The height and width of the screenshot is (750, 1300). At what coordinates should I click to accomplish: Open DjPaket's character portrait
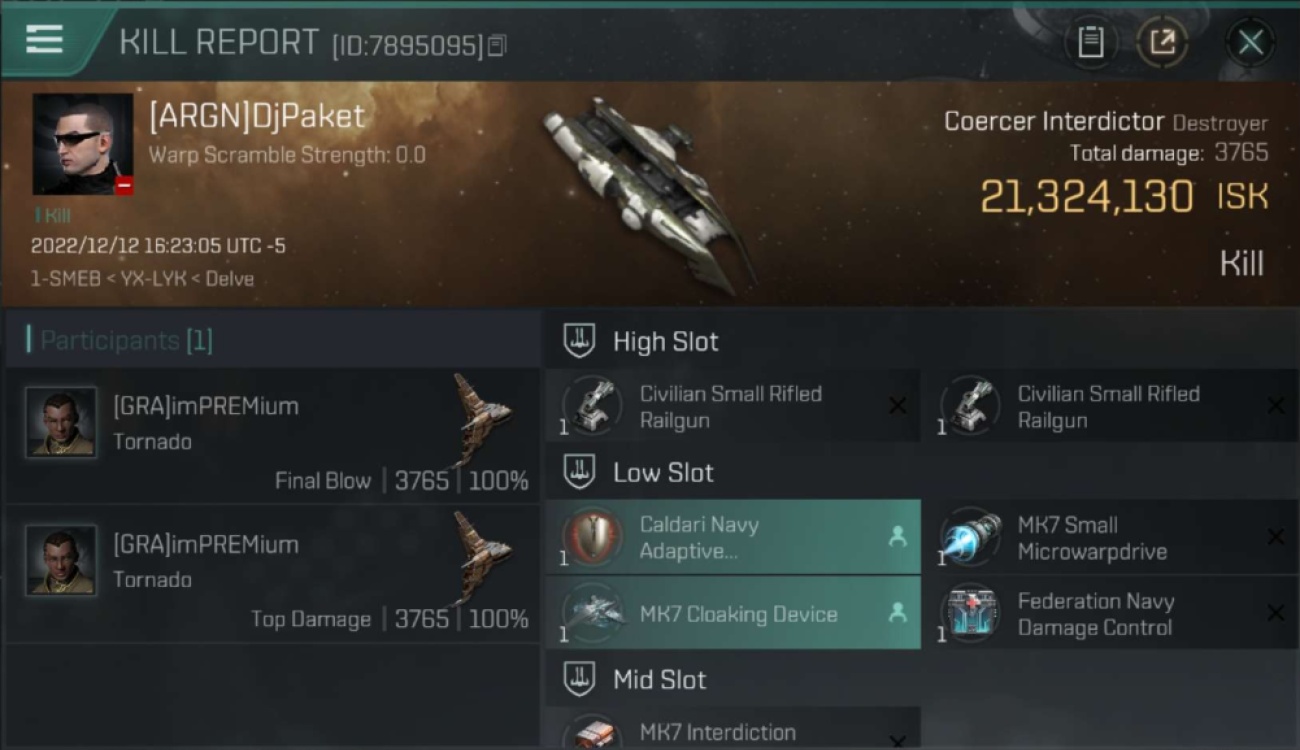83,144
